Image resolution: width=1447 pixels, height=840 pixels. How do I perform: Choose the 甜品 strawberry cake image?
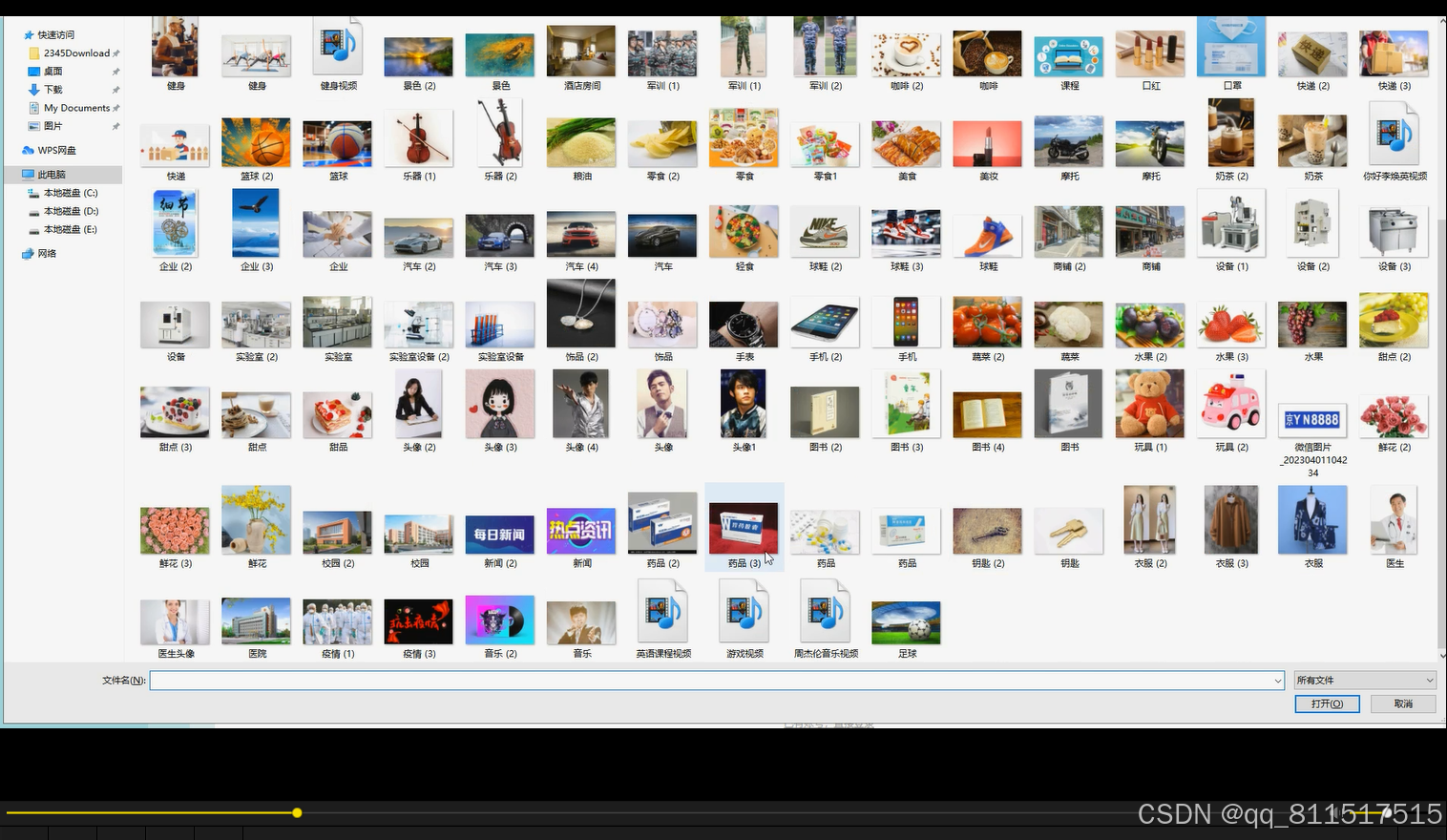pyautogui.click(x=337, y=414)
